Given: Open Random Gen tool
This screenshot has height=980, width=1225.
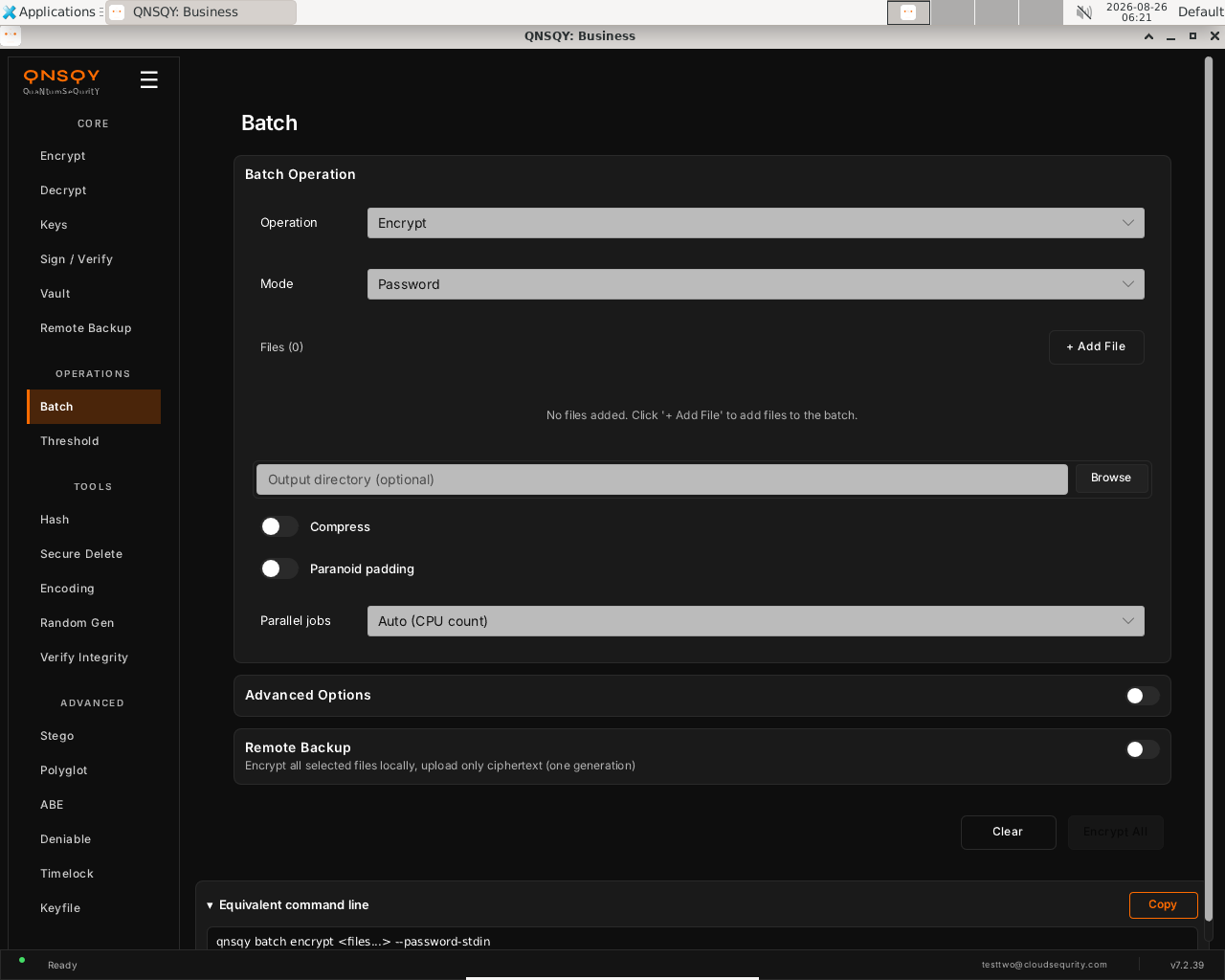Looking at the screenshot, I should click(x=94, y=623).
